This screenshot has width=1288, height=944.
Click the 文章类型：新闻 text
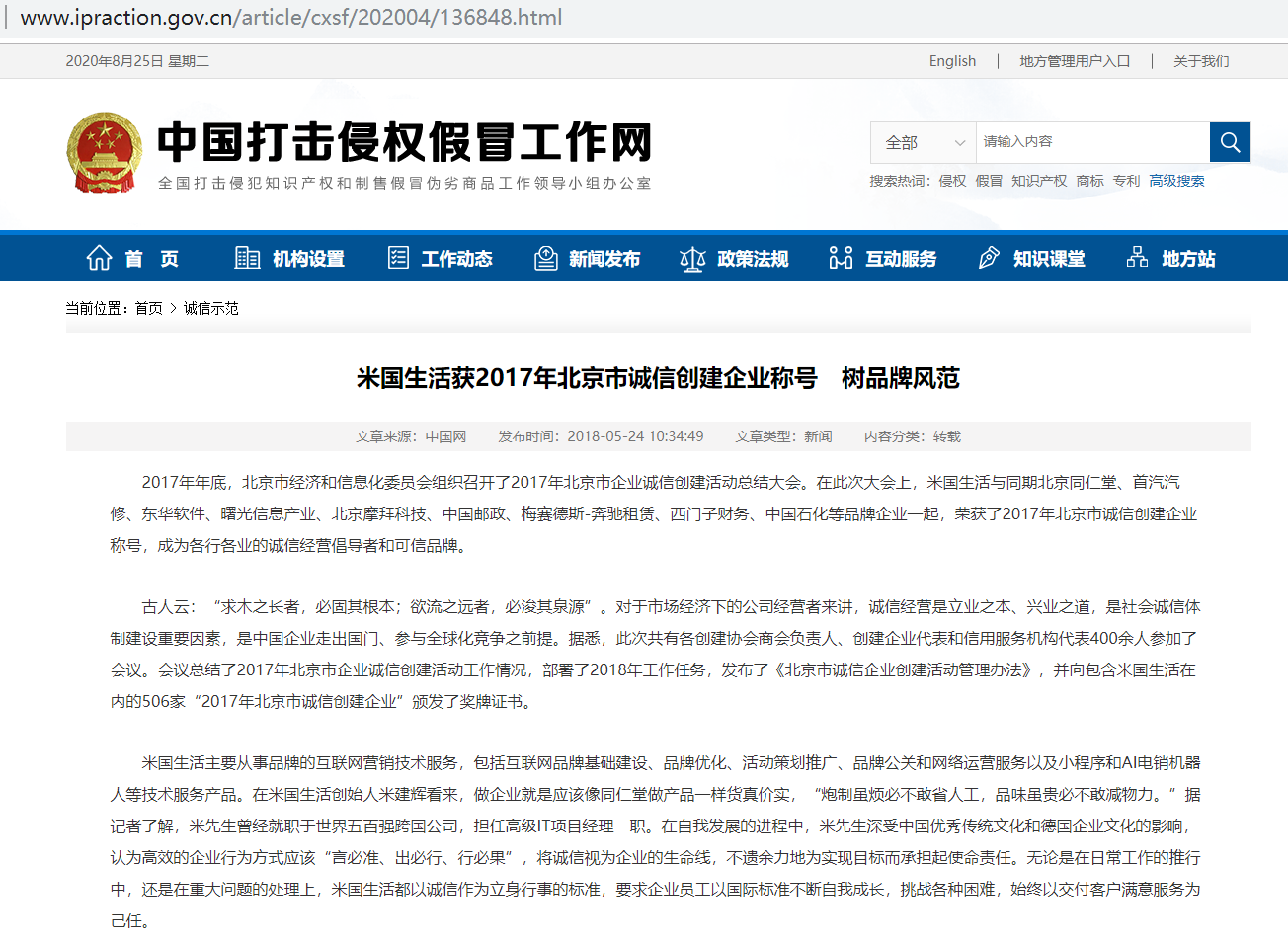pyautogui.click(x=783, y=436)
